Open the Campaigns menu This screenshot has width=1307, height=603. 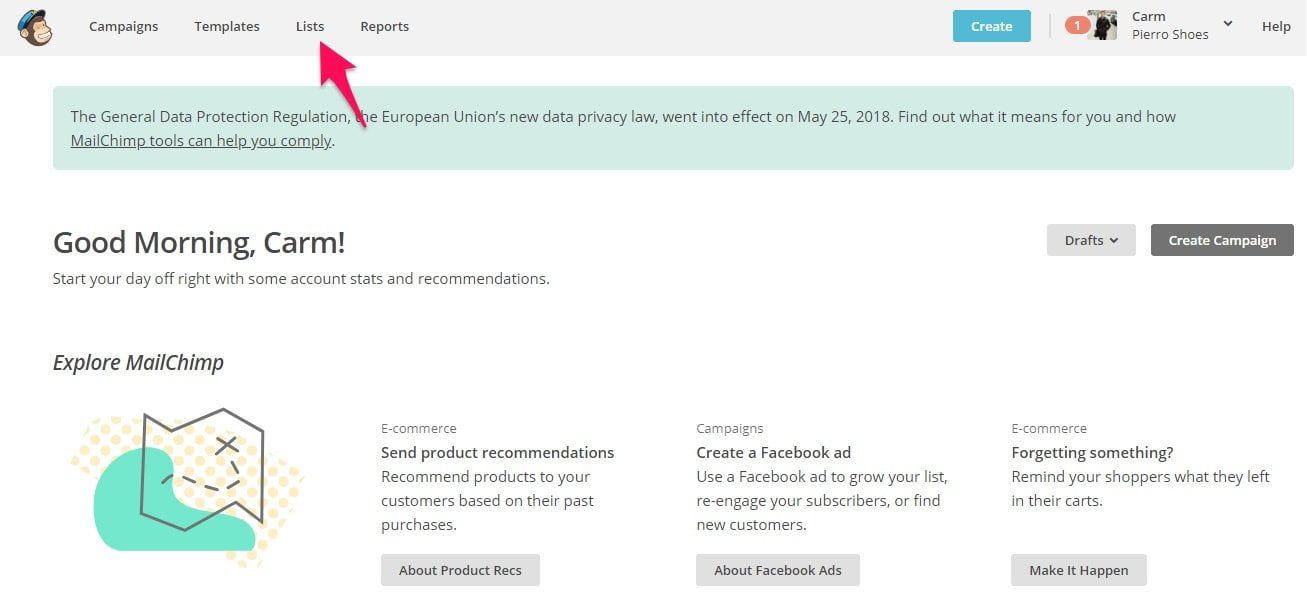(124, 26)
